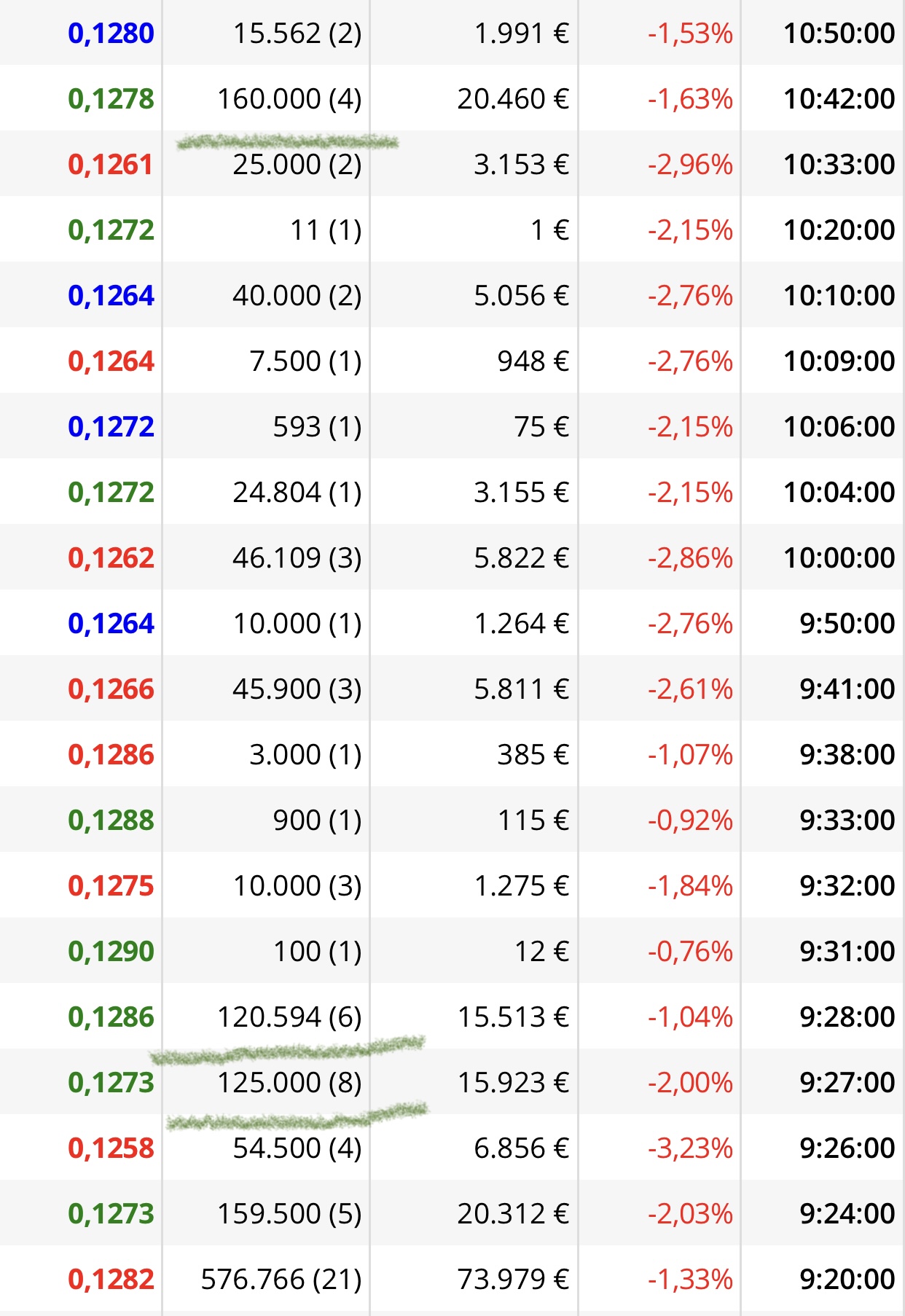Select the blue price 0,1280
The width and height of the screenshot is (905, 1316).
click(111, 34)
